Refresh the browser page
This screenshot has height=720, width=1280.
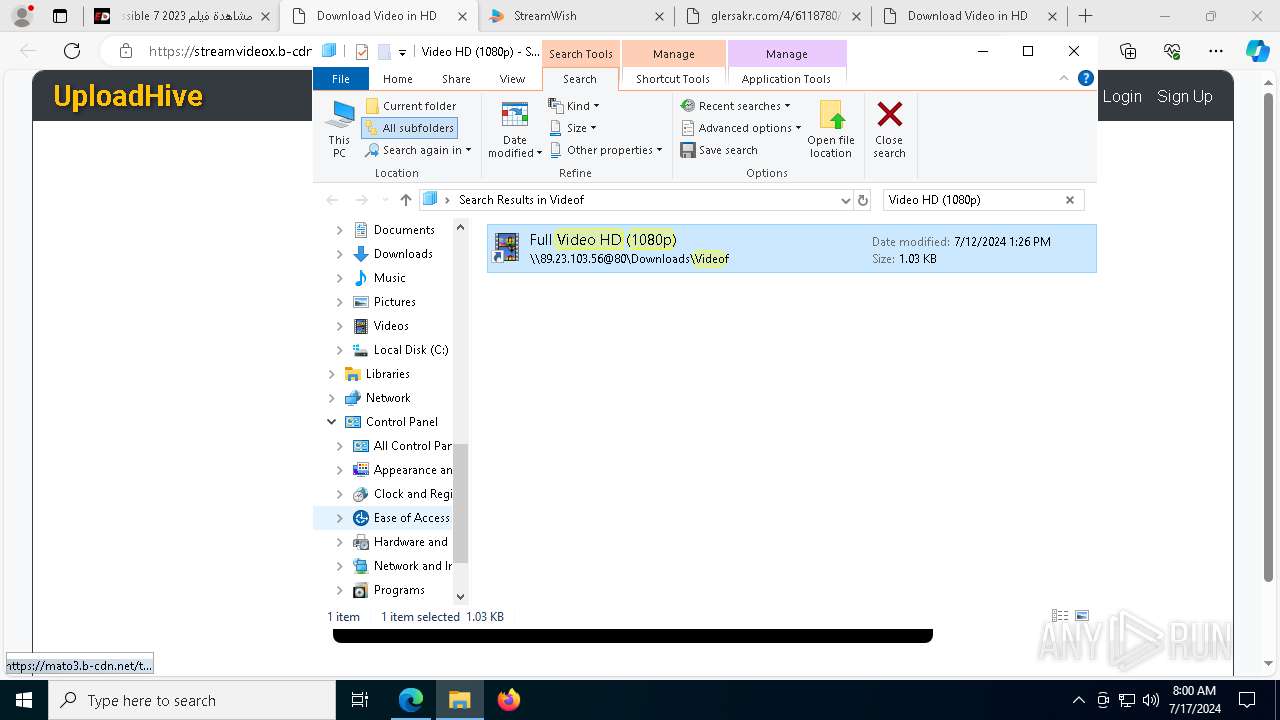pos(72,51)
